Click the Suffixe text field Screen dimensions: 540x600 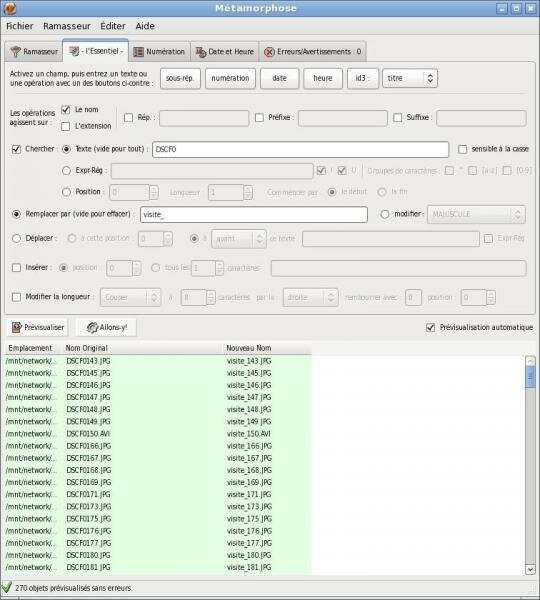481,118
